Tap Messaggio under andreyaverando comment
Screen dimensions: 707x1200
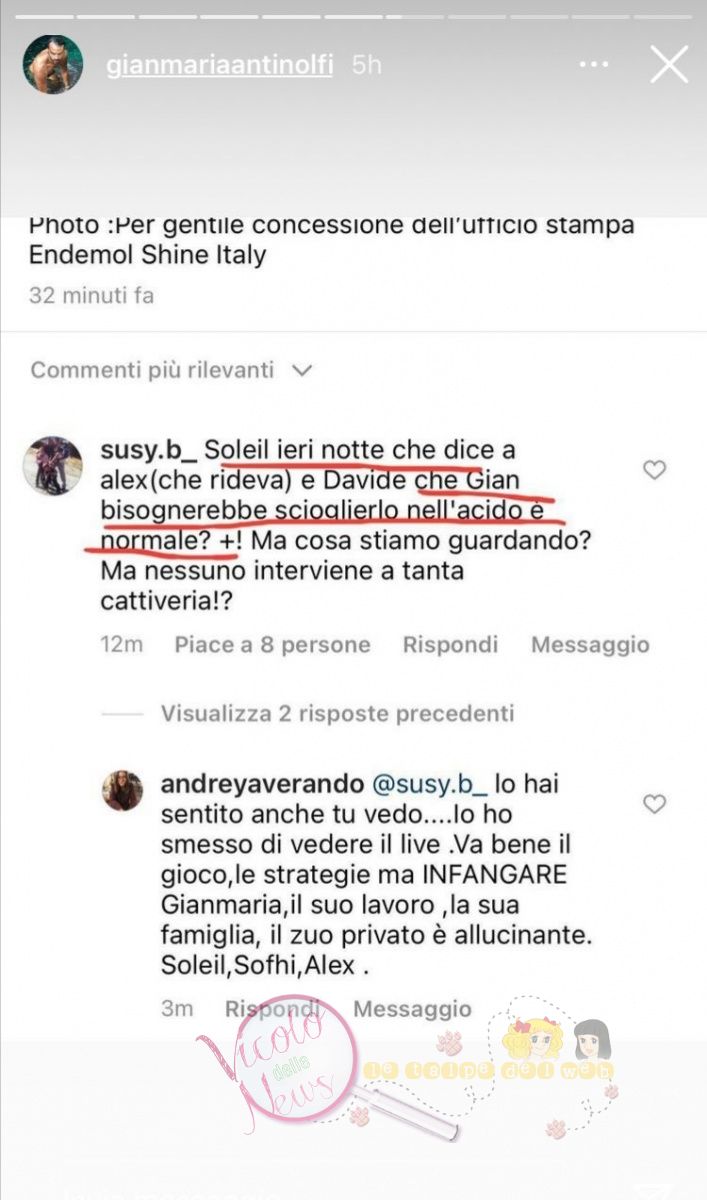coord(412,1009)
